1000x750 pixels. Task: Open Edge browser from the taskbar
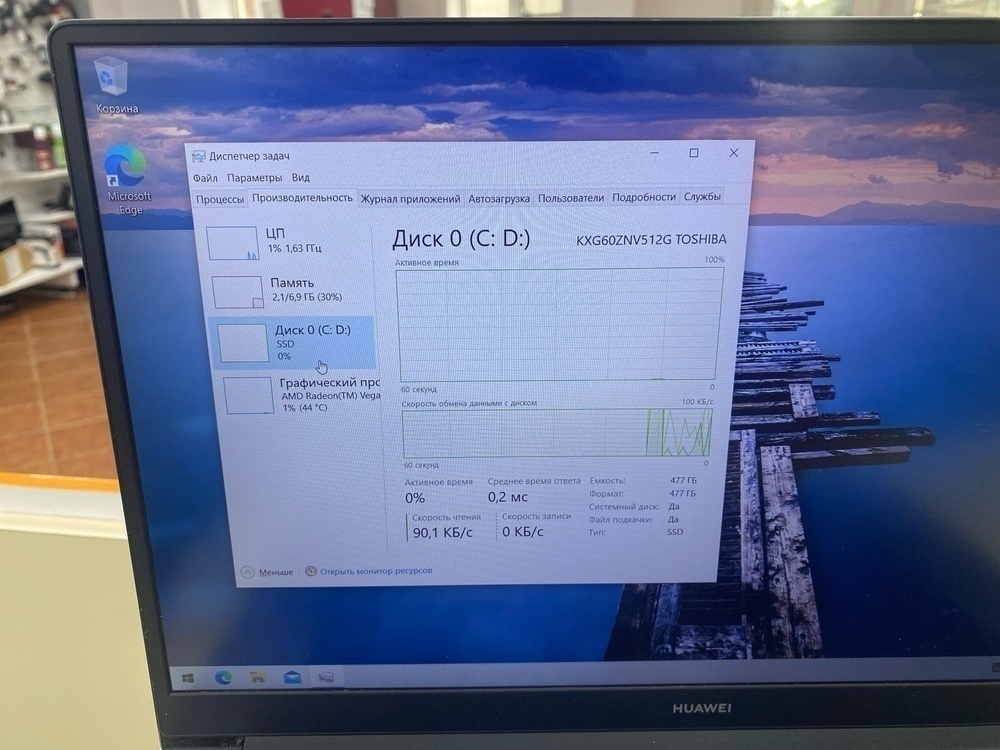point(223,677)
